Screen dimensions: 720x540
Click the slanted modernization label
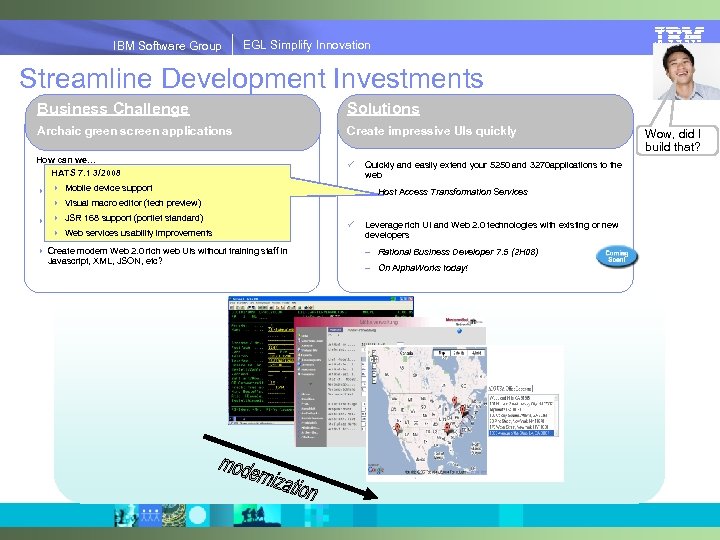(268, 479)
